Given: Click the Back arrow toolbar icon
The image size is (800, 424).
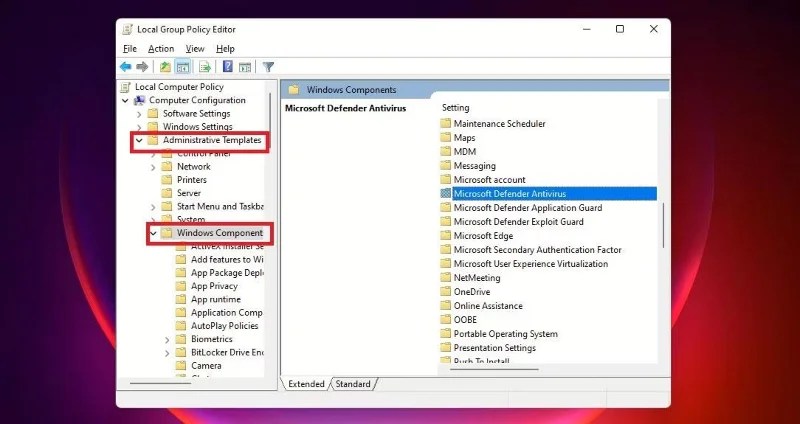Looking at the screenshot, I should pyautogui.click(x=126, y=67).
